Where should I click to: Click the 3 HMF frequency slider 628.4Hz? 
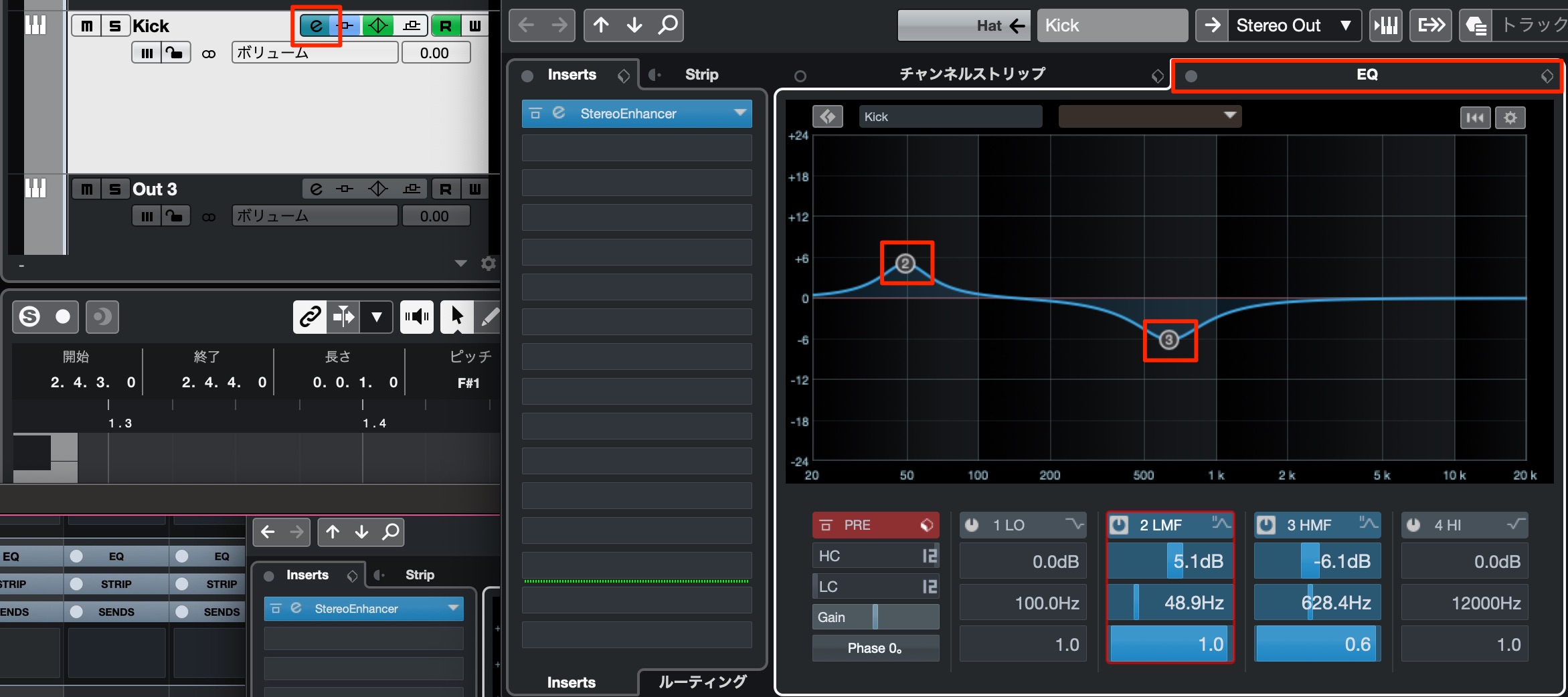(x=1317, y=603)
